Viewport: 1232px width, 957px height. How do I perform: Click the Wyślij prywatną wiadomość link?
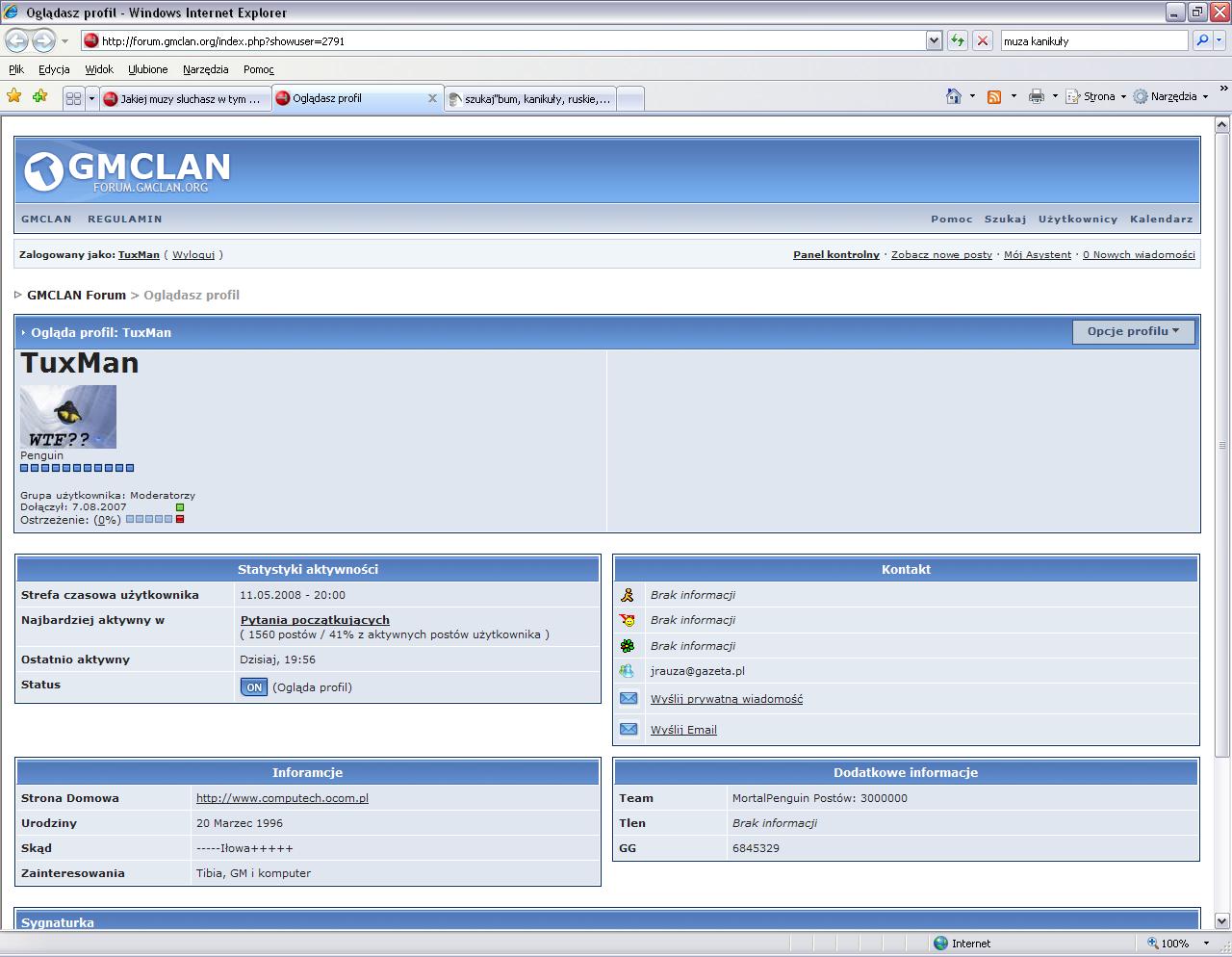click(726, 699)
